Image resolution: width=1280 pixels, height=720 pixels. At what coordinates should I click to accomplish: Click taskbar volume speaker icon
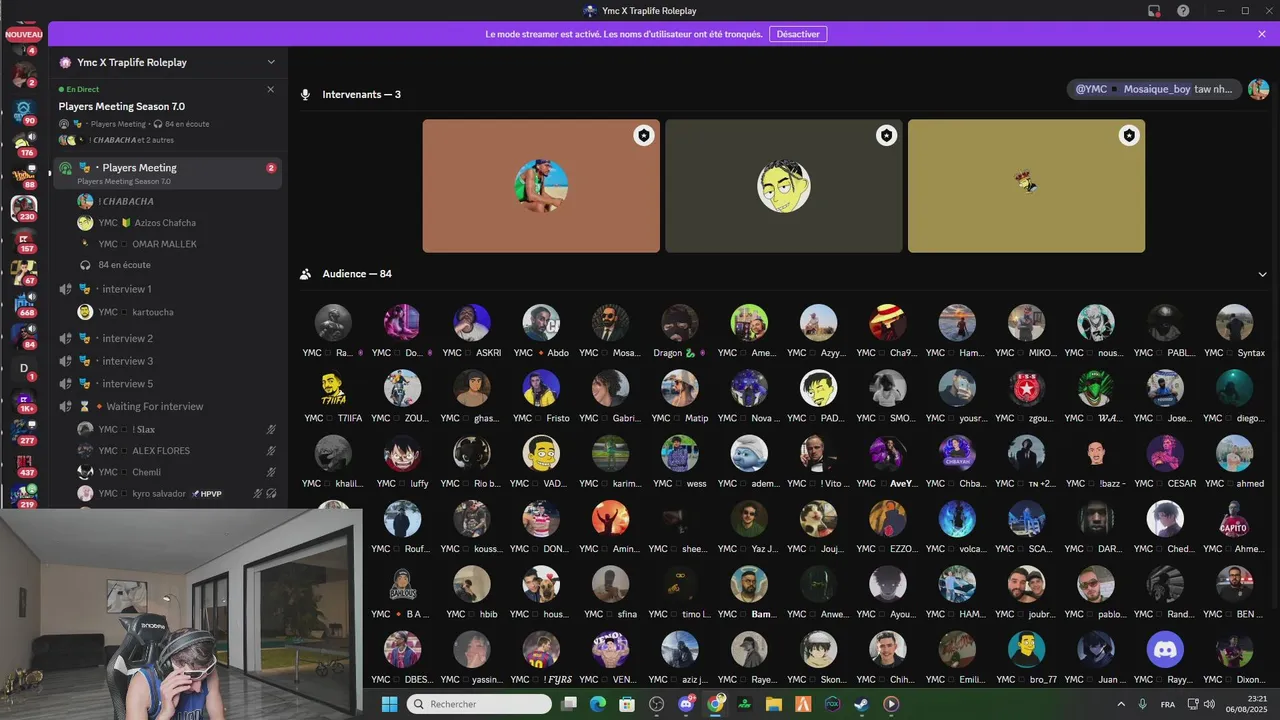tap(1209, 704)
